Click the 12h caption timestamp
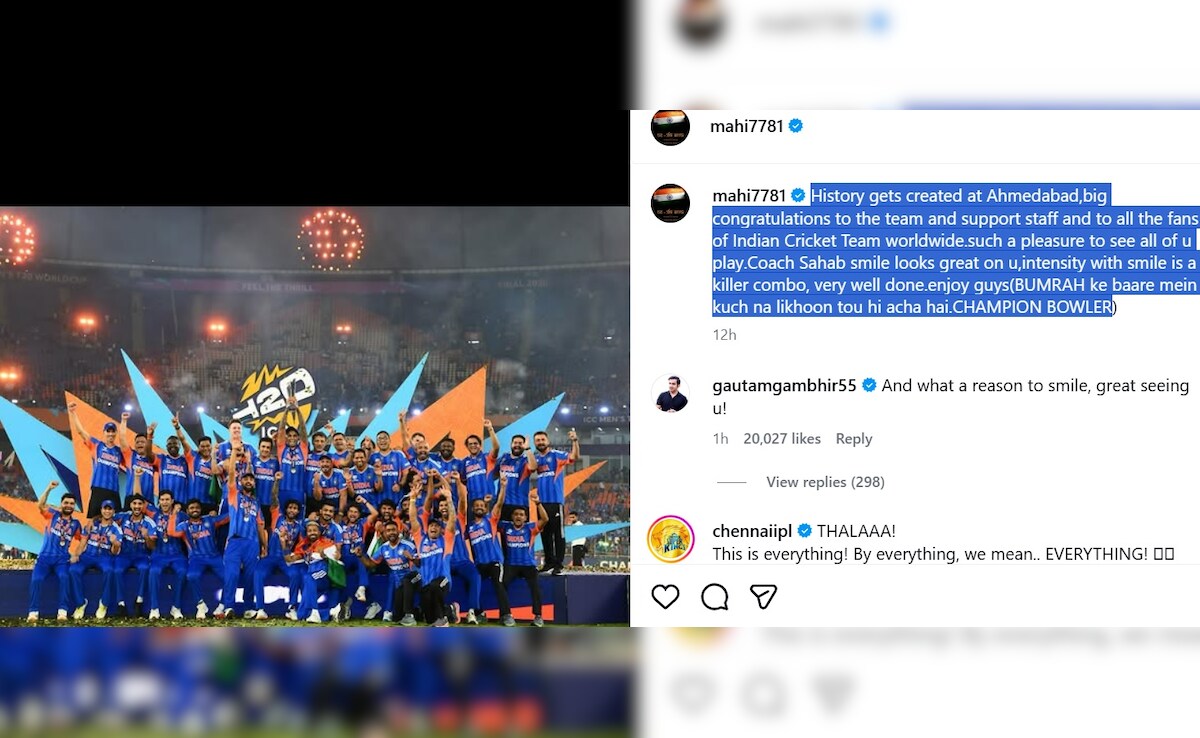This screenshot has width=1200, height=738. pyautogui.click(x=724, y=335)
